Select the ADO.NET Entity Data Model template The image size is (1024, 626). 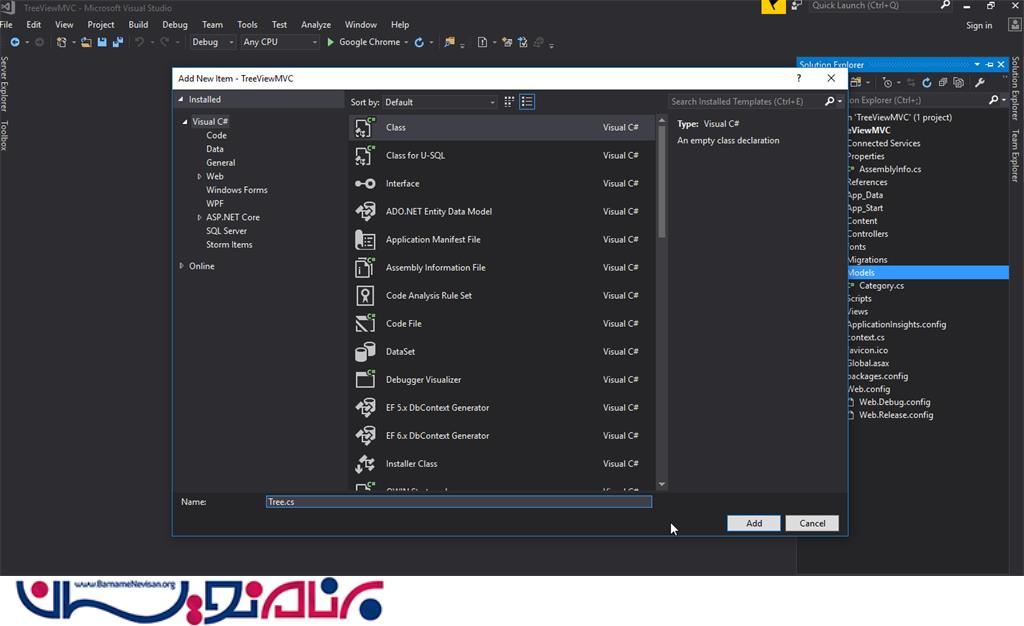pyautogui.click(x=502, y=211)
